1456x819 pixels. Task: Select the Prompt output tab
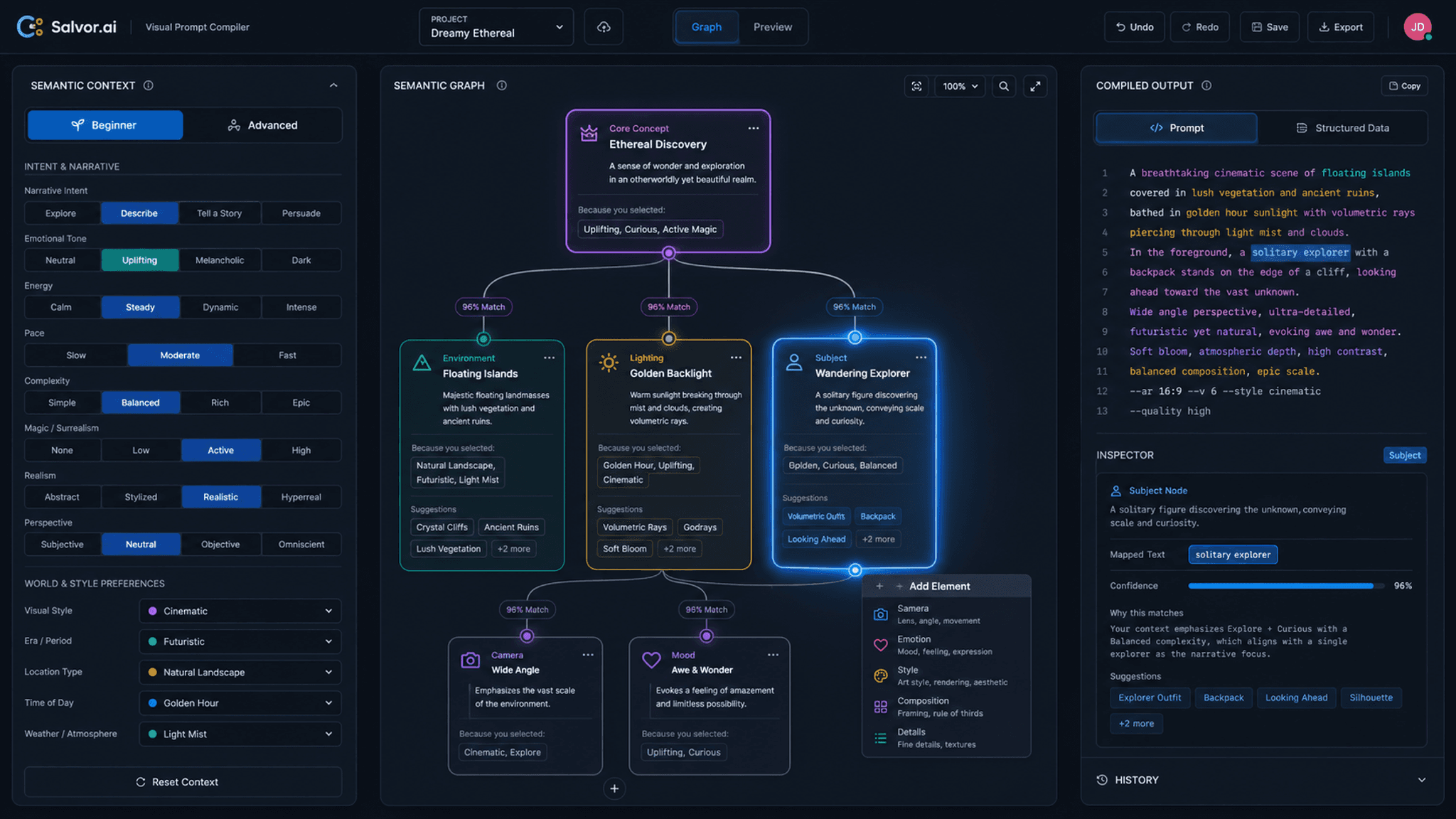[1177, 128]
